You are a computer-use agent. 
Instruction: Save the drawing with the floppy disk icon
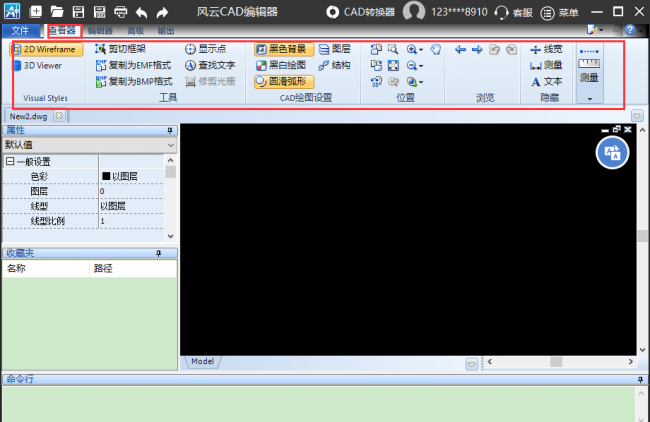tap(78, 12)
